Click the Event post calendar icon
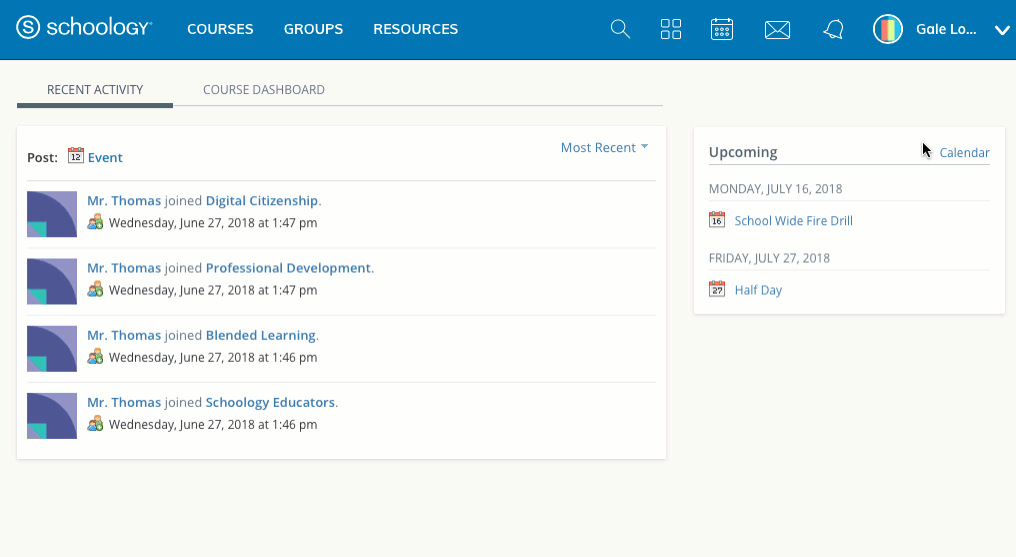 pyautogui.click(x=76, y=156)
